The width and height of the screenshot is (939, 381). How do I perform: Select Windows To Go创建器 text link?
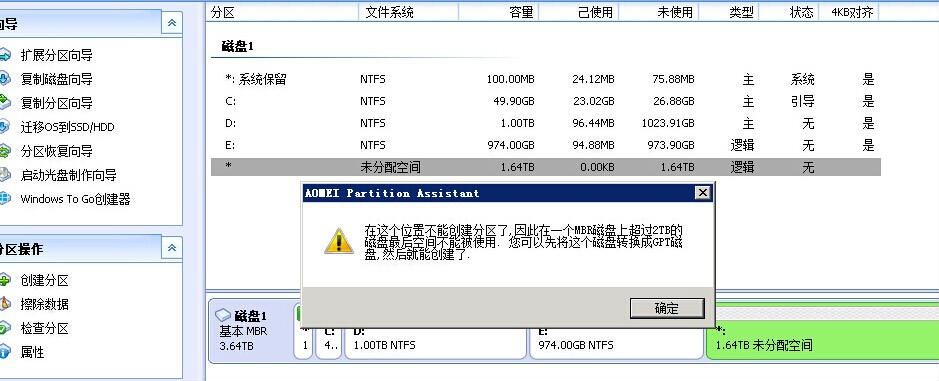(75, 199)
